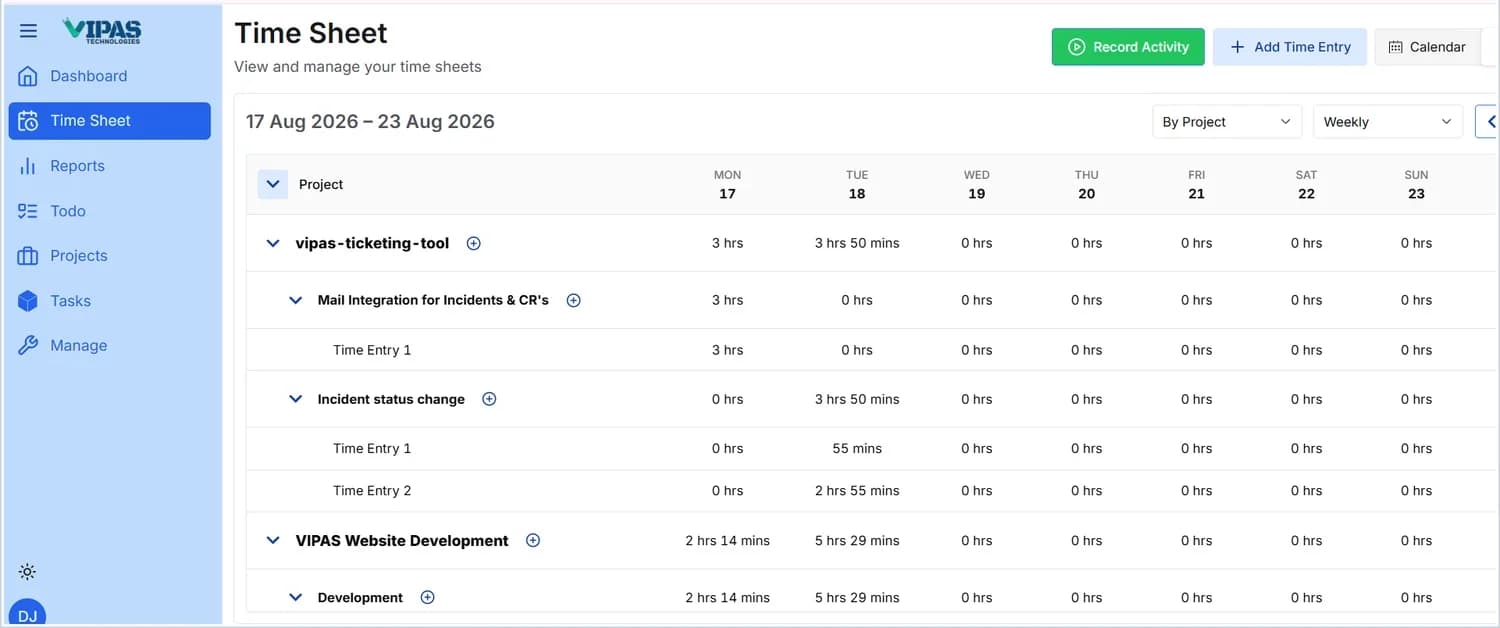Collapse all rows via Project header chevron
This screenshot has width=1500, height=628.
[273, 184]
